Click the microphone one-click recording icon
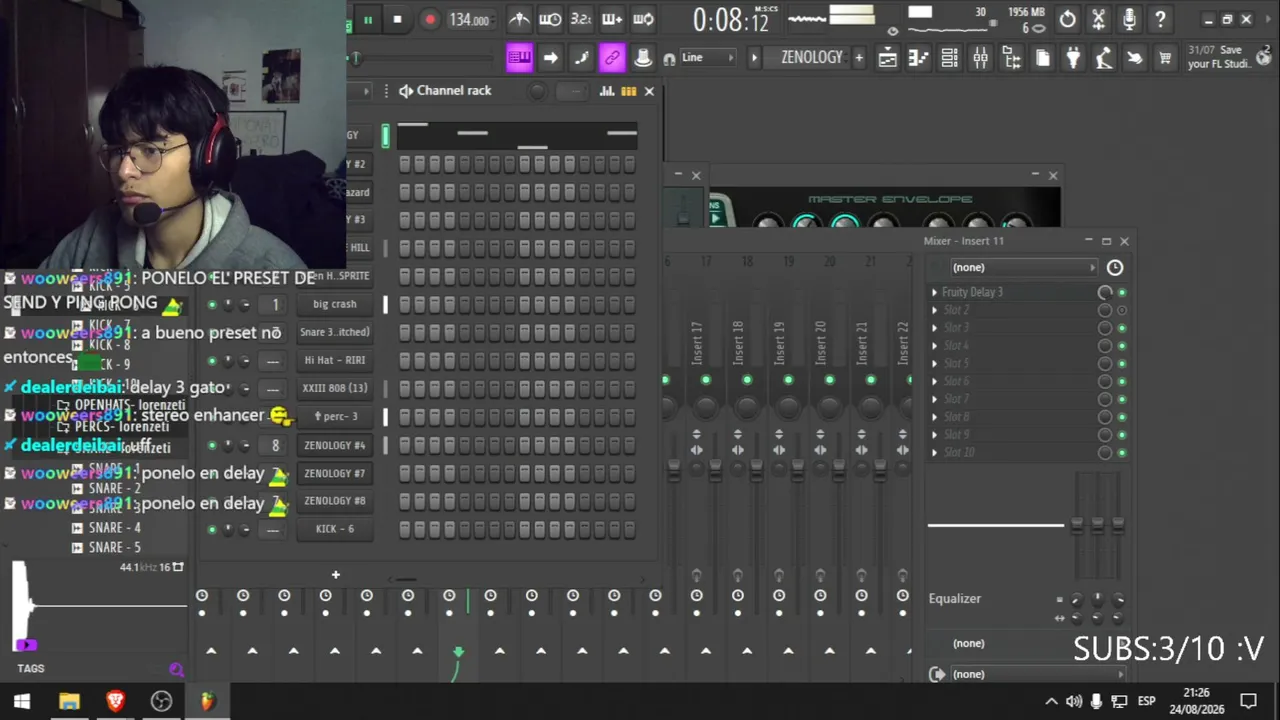The height and width of the screenshot is (720, 1280). click(x=1130, y=19)
